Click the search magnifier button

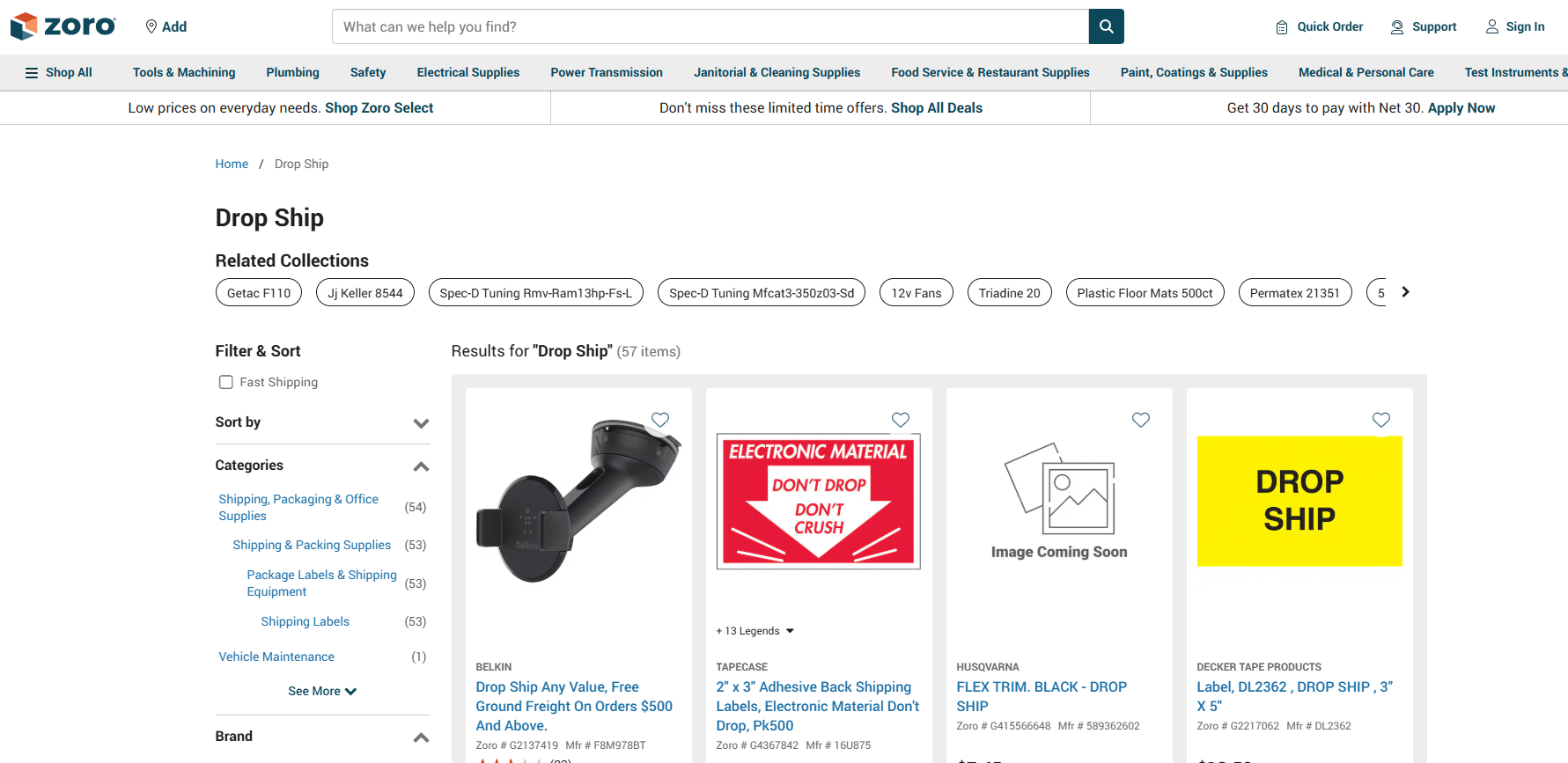pos(1106,26)
